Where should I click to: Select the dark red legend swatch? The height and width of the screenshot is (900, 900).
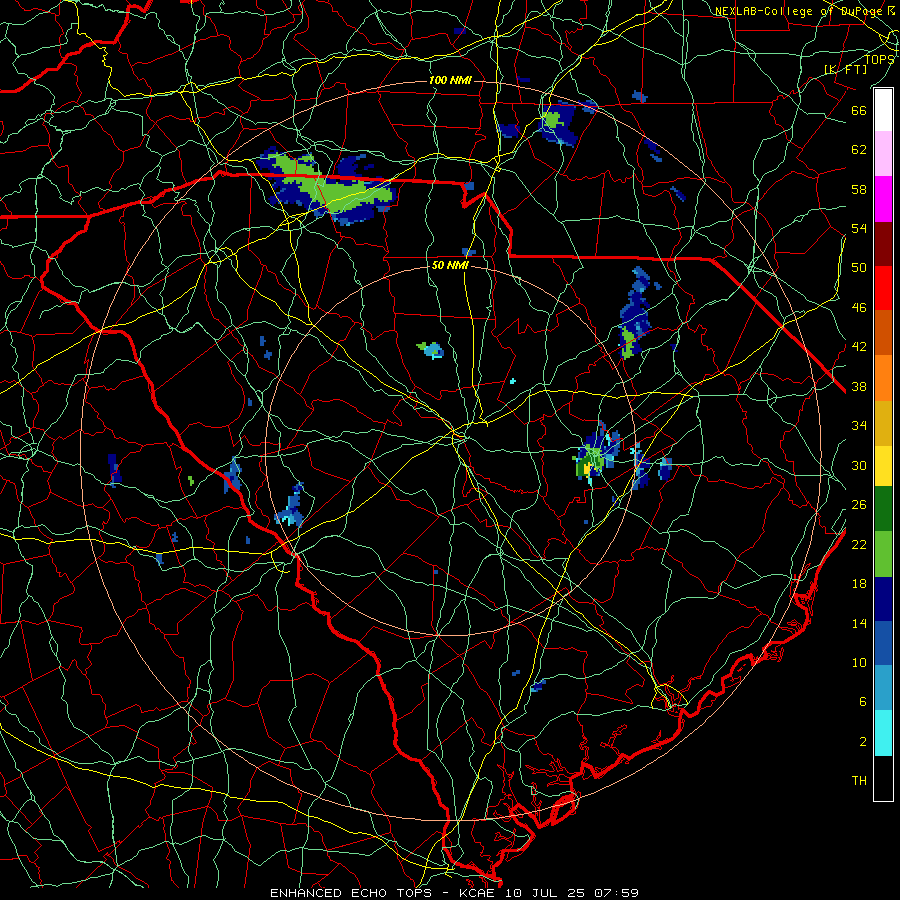(883, 244)
